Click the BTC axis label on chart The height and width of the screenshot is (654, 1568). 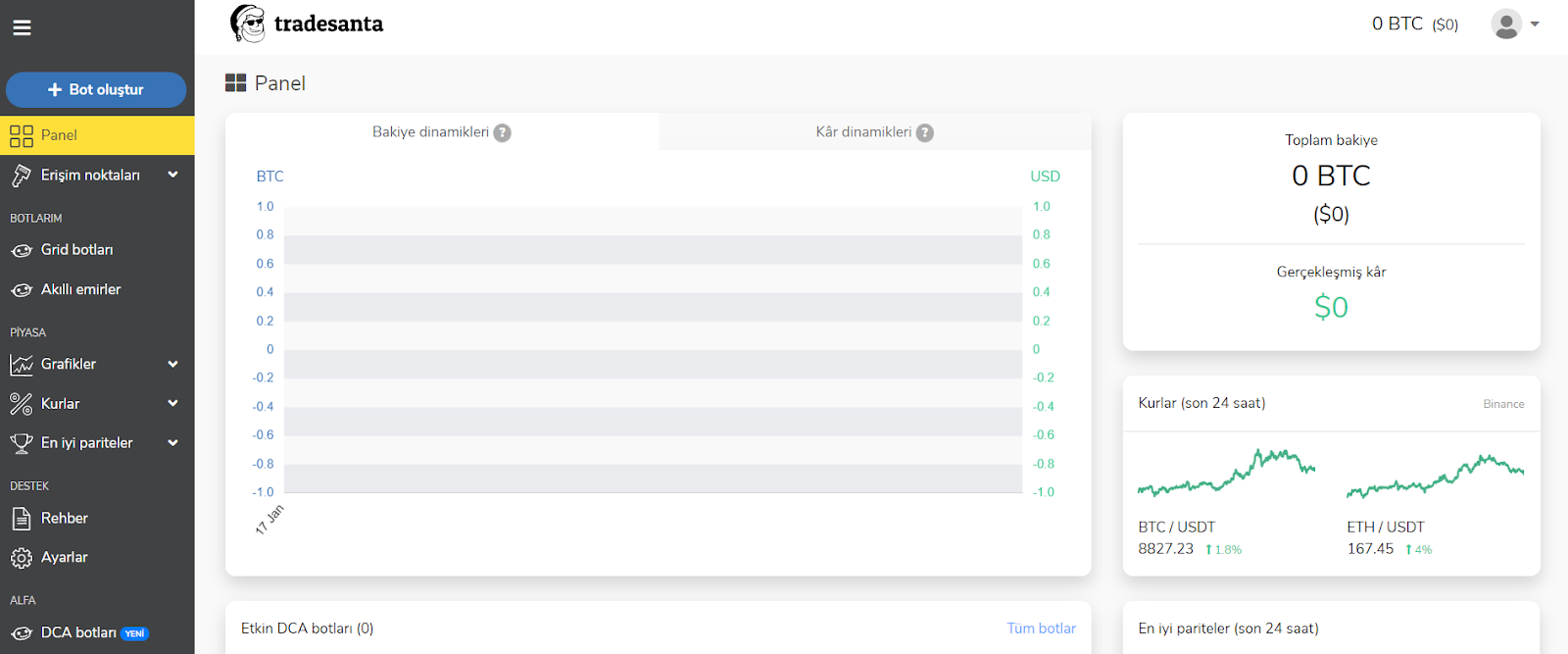click(269, 176)
